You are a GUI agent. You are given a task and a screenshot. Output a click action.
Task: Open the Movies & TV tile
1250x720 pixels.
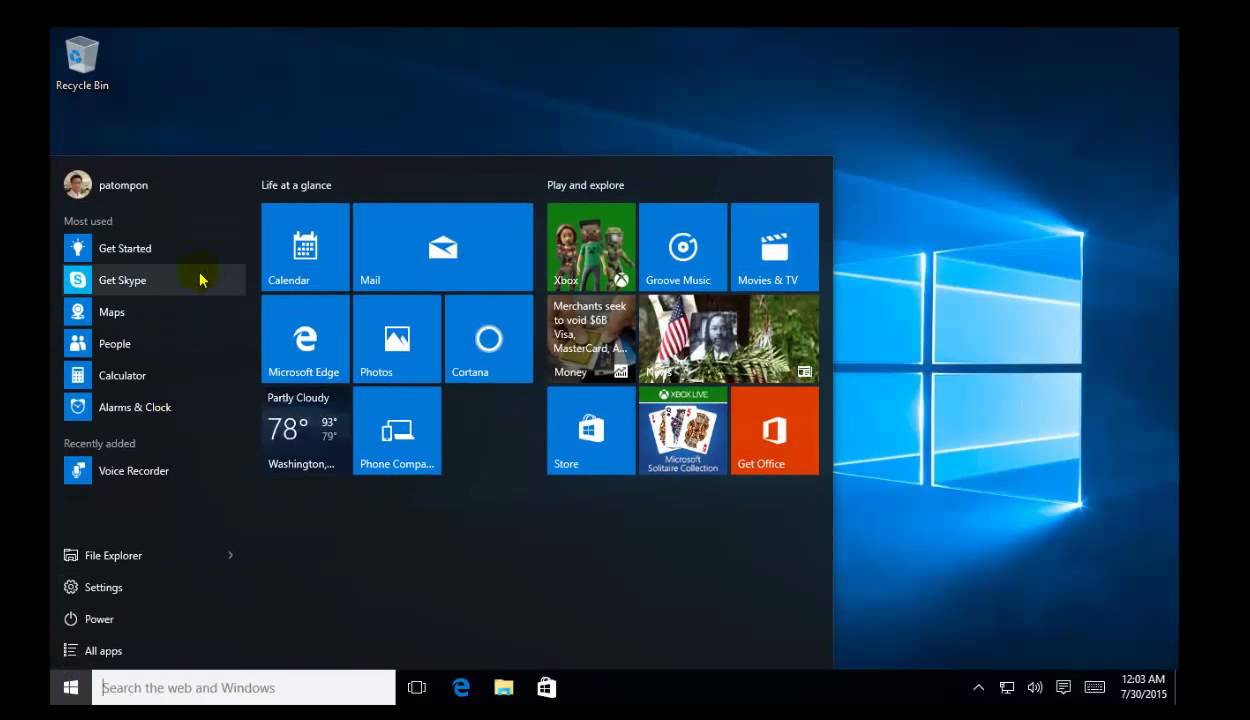tap(775, 247)
